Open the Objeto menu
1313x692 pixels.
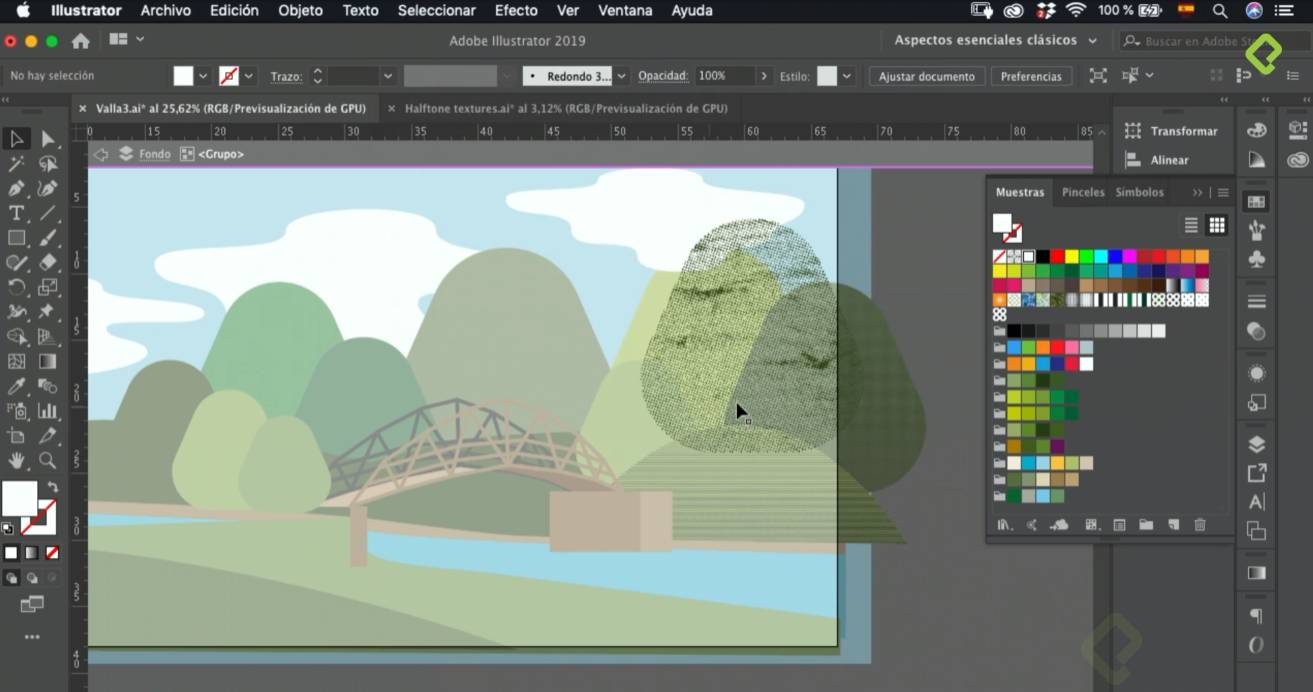pos(300,11)
